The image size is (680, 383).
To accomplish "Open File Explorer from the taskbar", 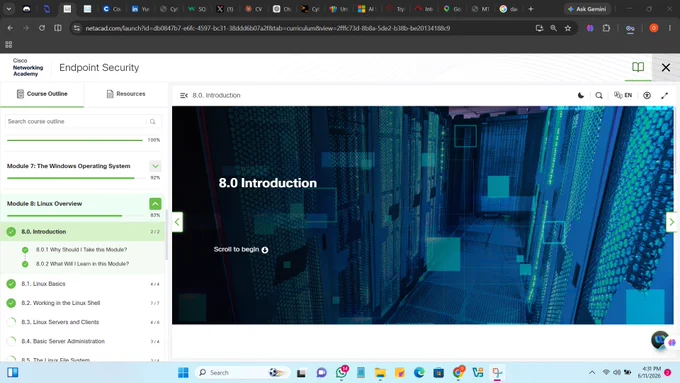I will tap(380, 373).
